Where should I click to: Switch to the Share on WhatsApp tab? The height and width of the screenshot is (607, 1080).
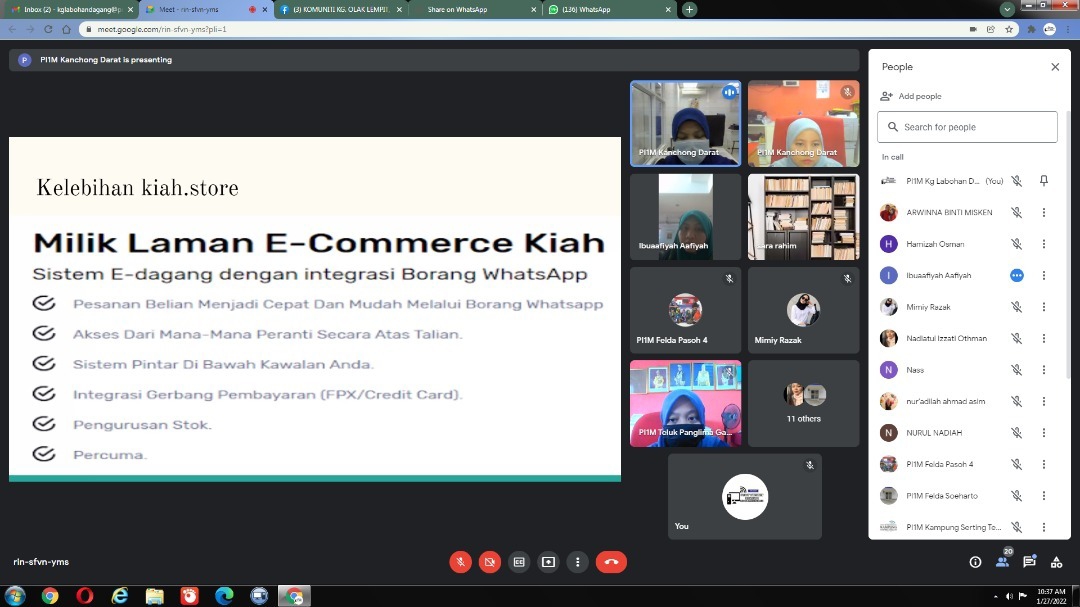point(475,10)
